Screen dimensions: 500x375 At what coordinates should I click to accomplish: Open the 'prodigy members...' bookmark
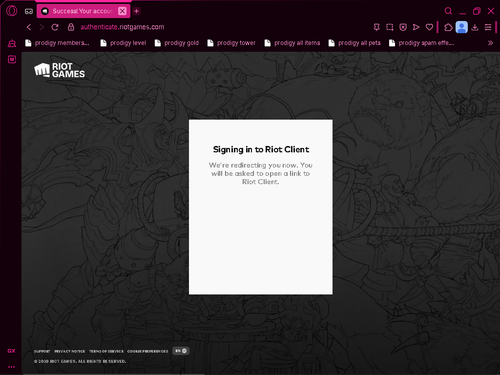point(57,43)
